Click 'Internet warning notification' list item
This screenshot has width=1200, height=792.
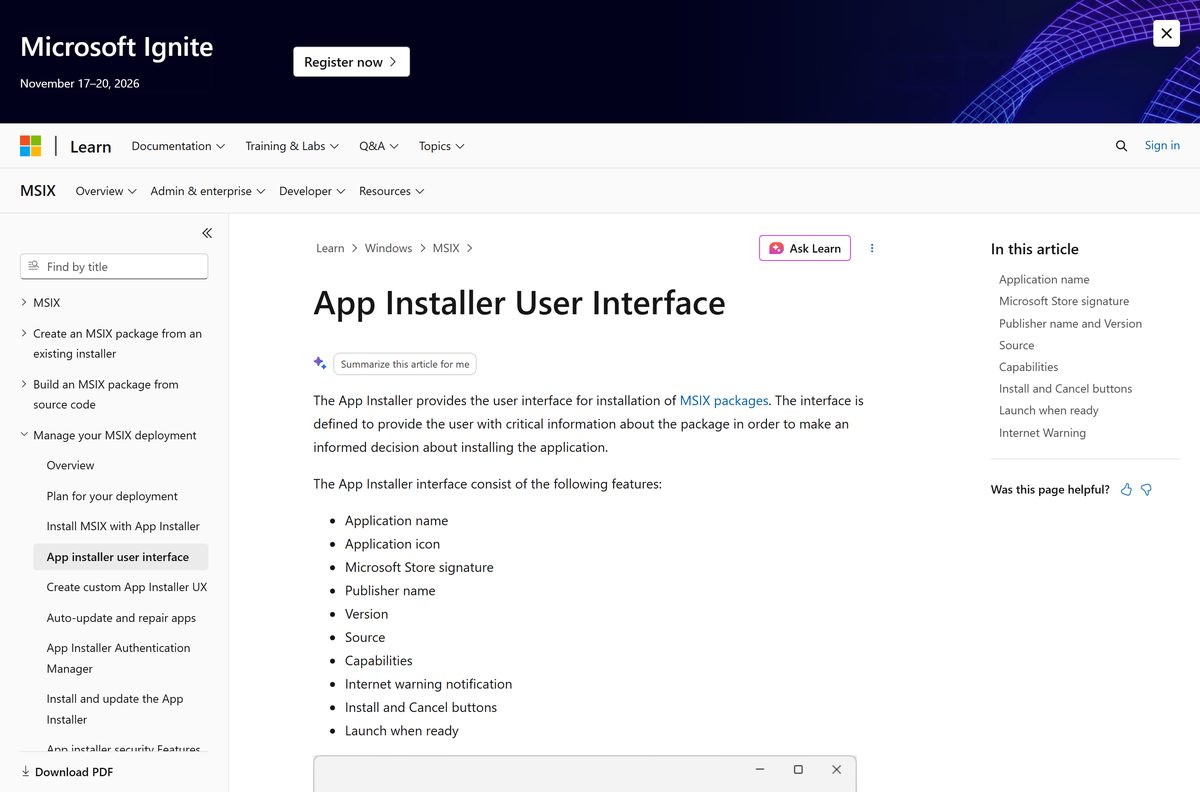click(428, 684)
